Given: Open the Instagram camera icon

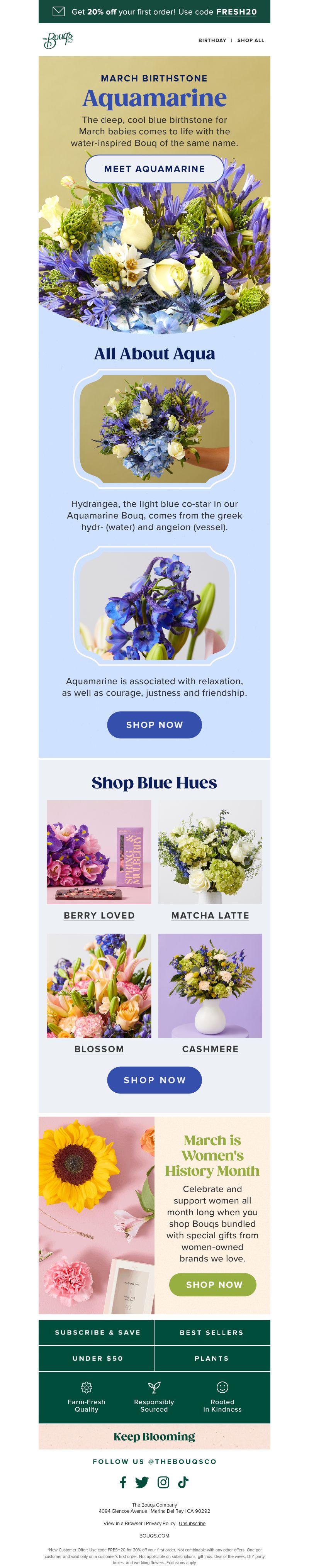Looking at the screenshot, I should point(163,1482).
